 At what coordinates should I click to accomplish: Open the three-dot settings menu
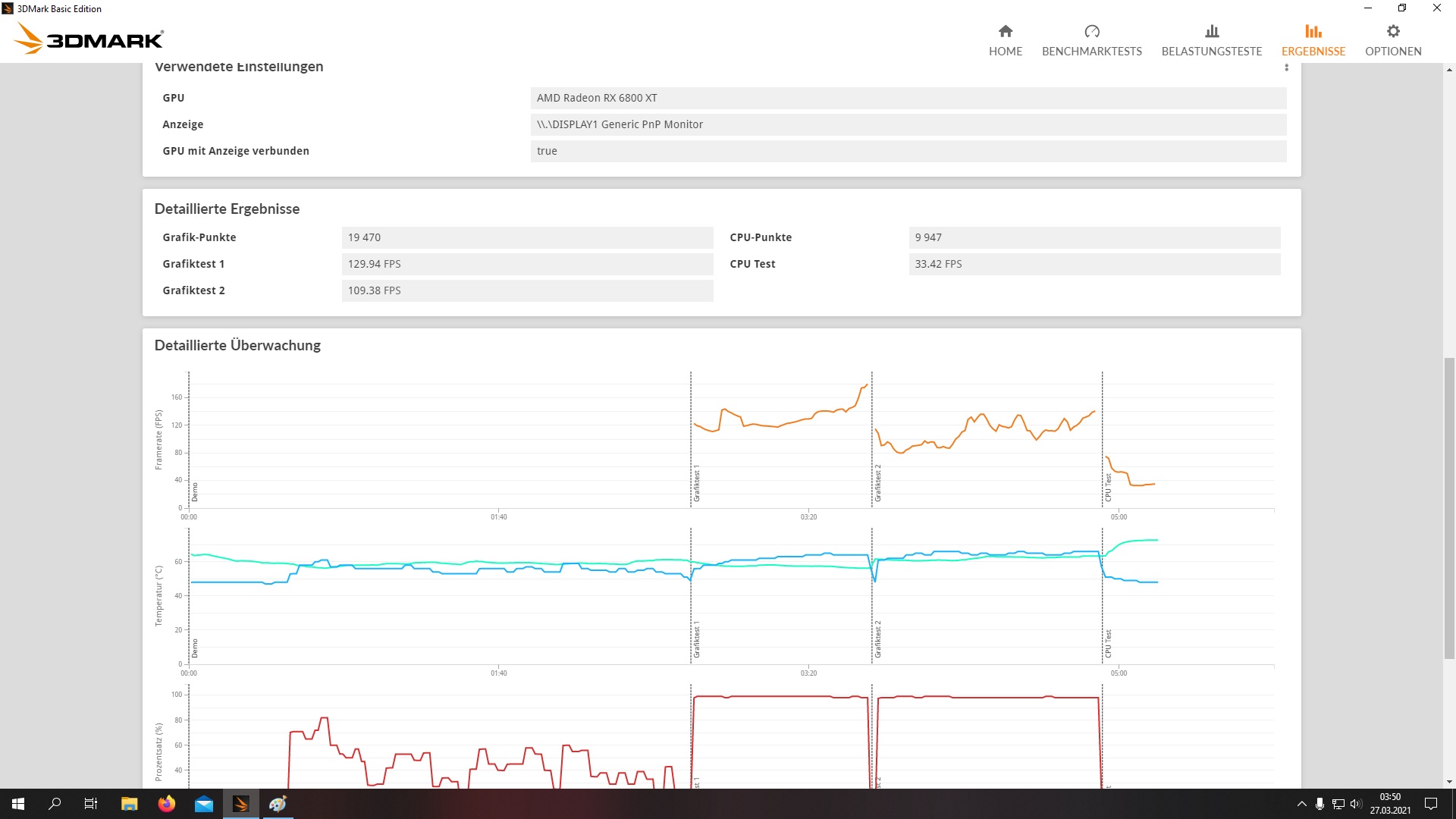pyautogui.click(x=1286, y=67)
